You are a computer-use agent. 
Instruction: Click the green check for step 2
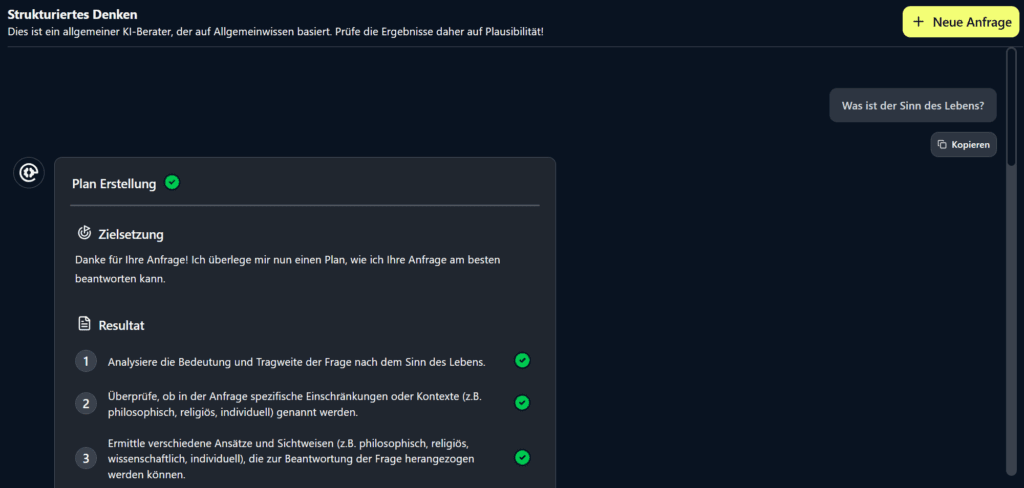coord(522,402)
